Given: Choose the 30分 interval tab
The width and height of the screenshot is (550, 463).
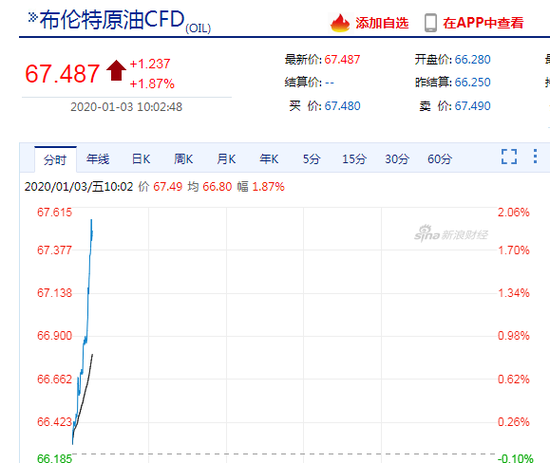Looking at the screenshot, I should pos(397,159).
